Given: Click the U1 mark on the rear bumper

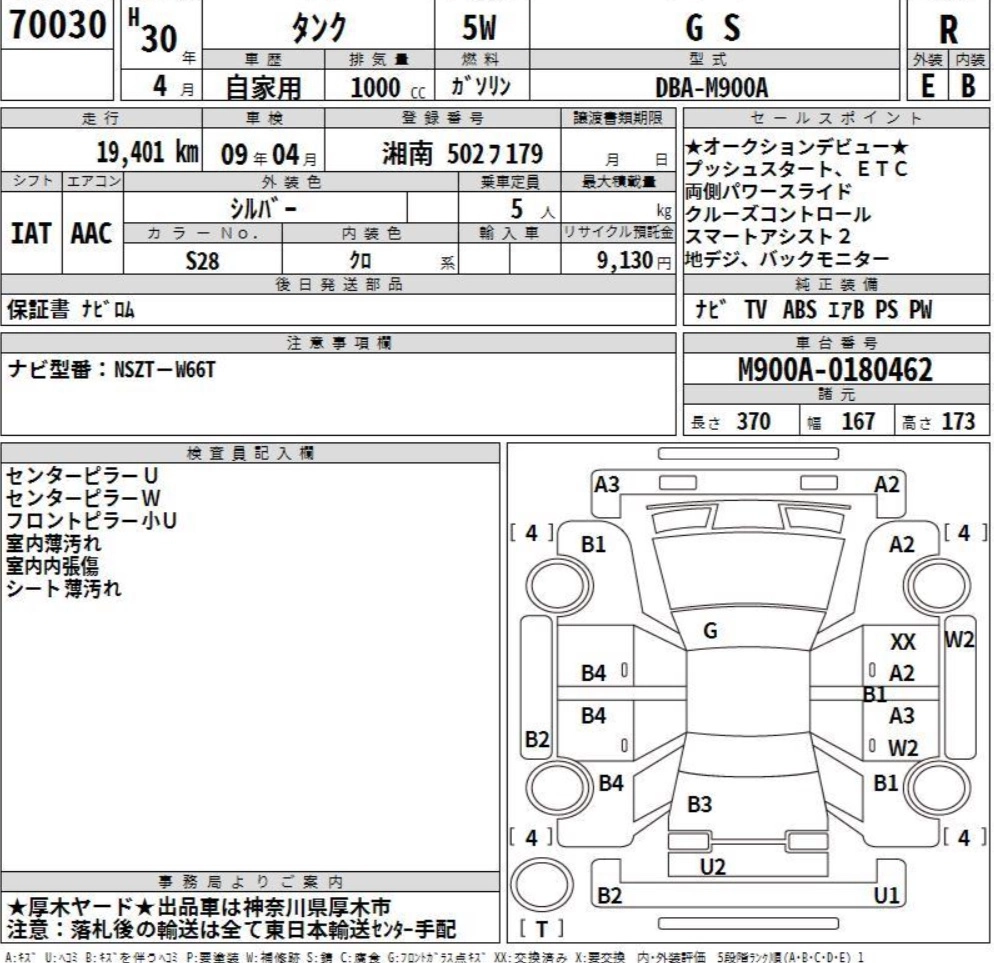Looking at the screenshot, I should (888, 895).
